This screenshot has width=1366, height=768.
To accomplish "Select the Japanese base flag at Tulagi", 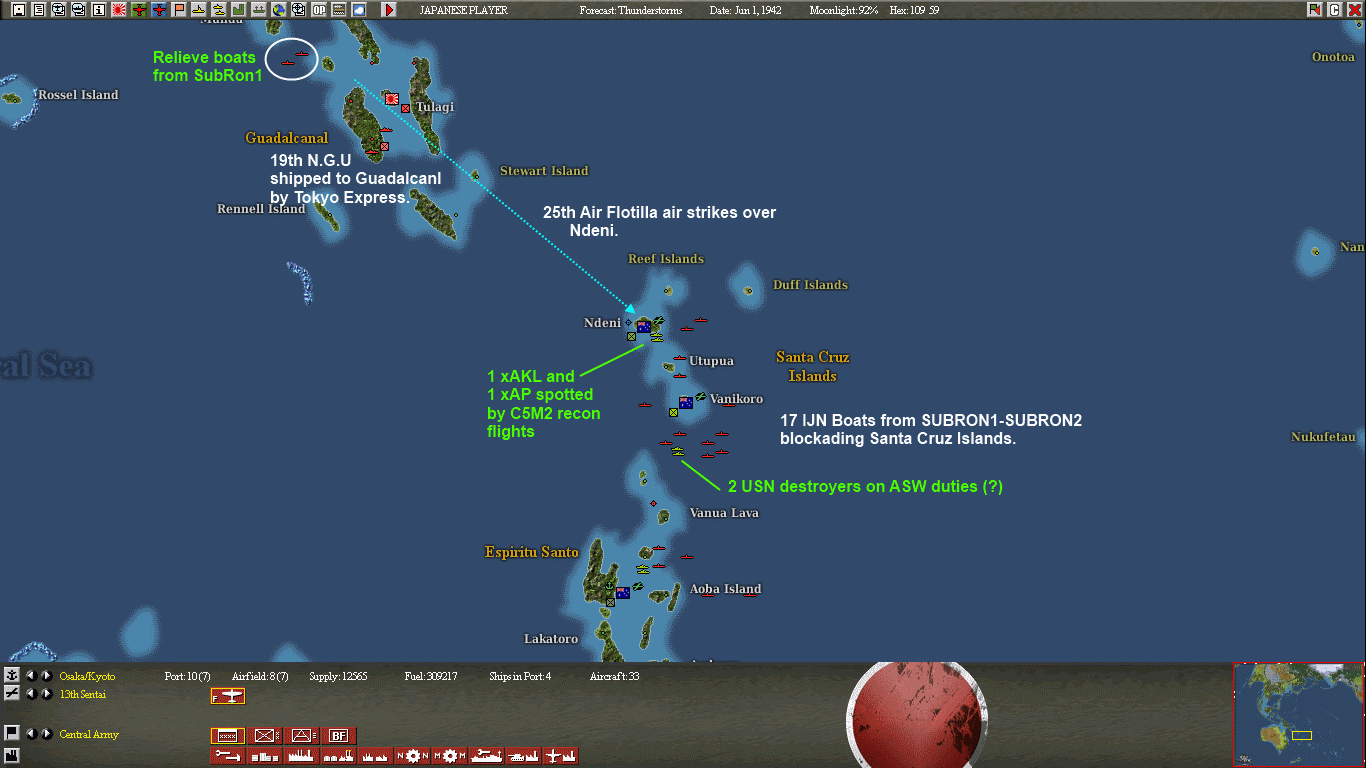I will [392, 99].
